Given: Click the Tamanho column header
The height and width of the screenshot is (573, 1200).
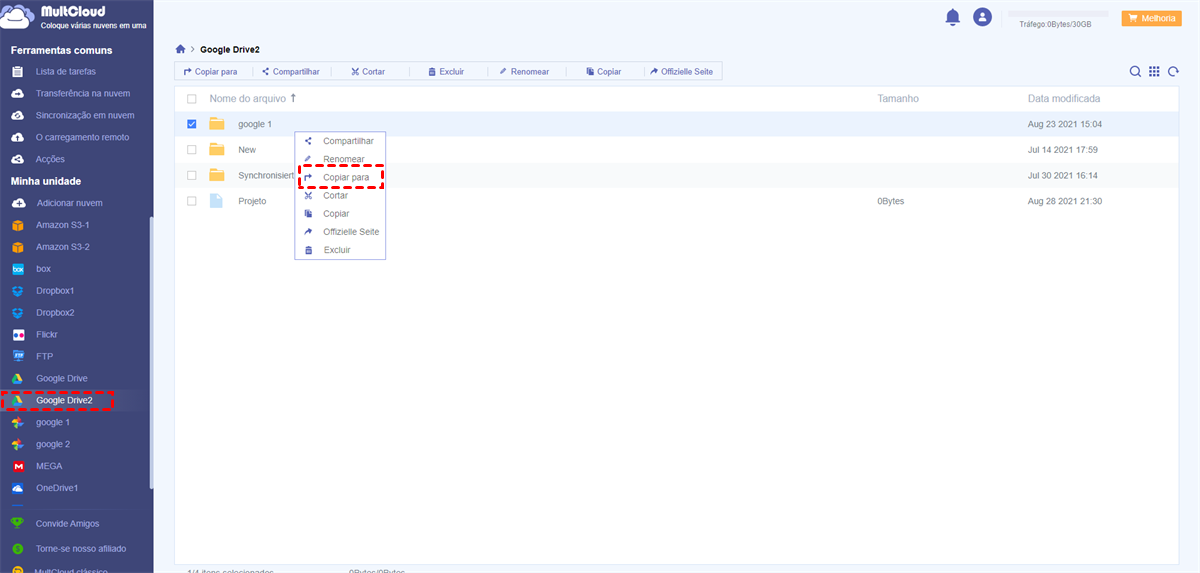Looking at the screenshot, I should click(x=898, y=99).
